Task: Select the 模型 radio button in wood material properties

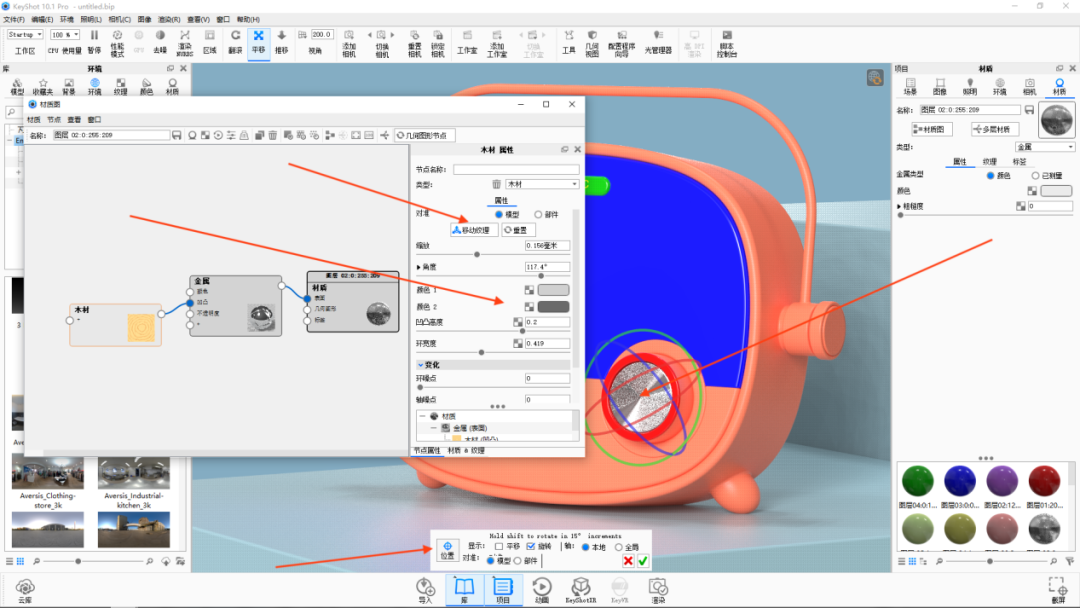Action: point(501,215)
